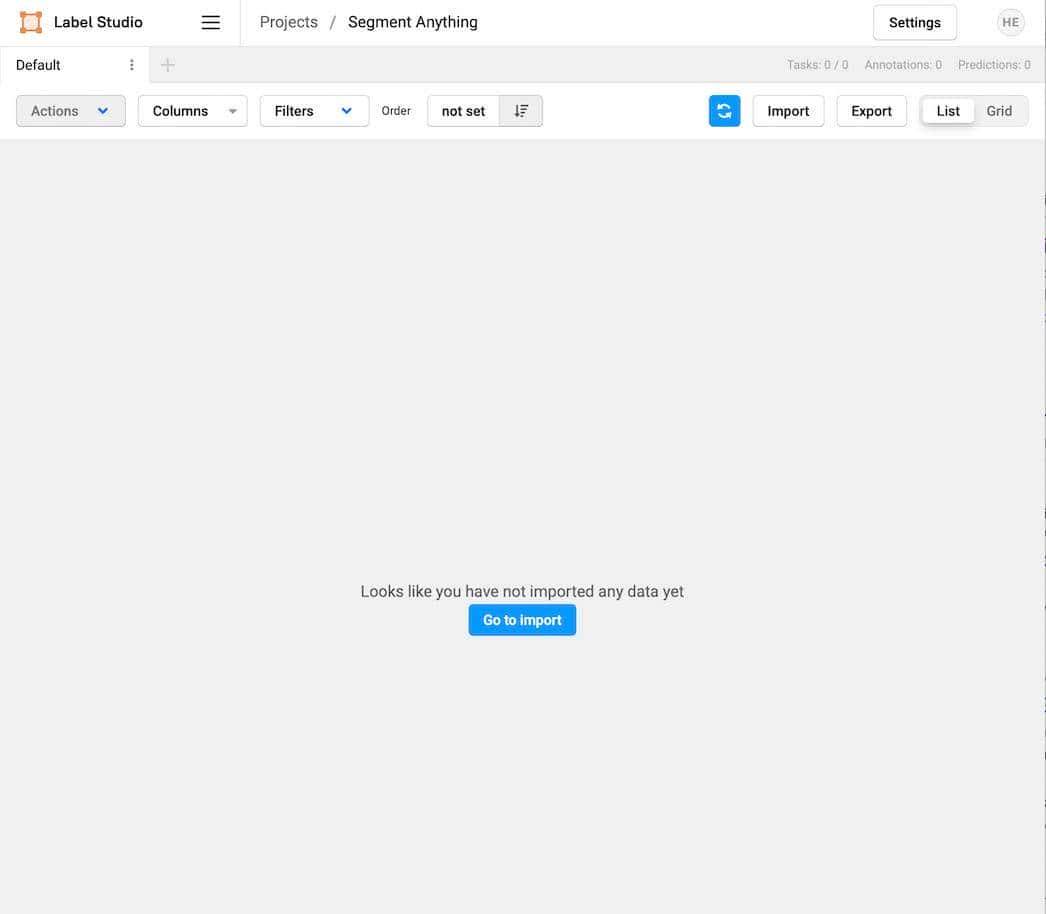Add a new tab with plus icon

[x=167, y=65]
